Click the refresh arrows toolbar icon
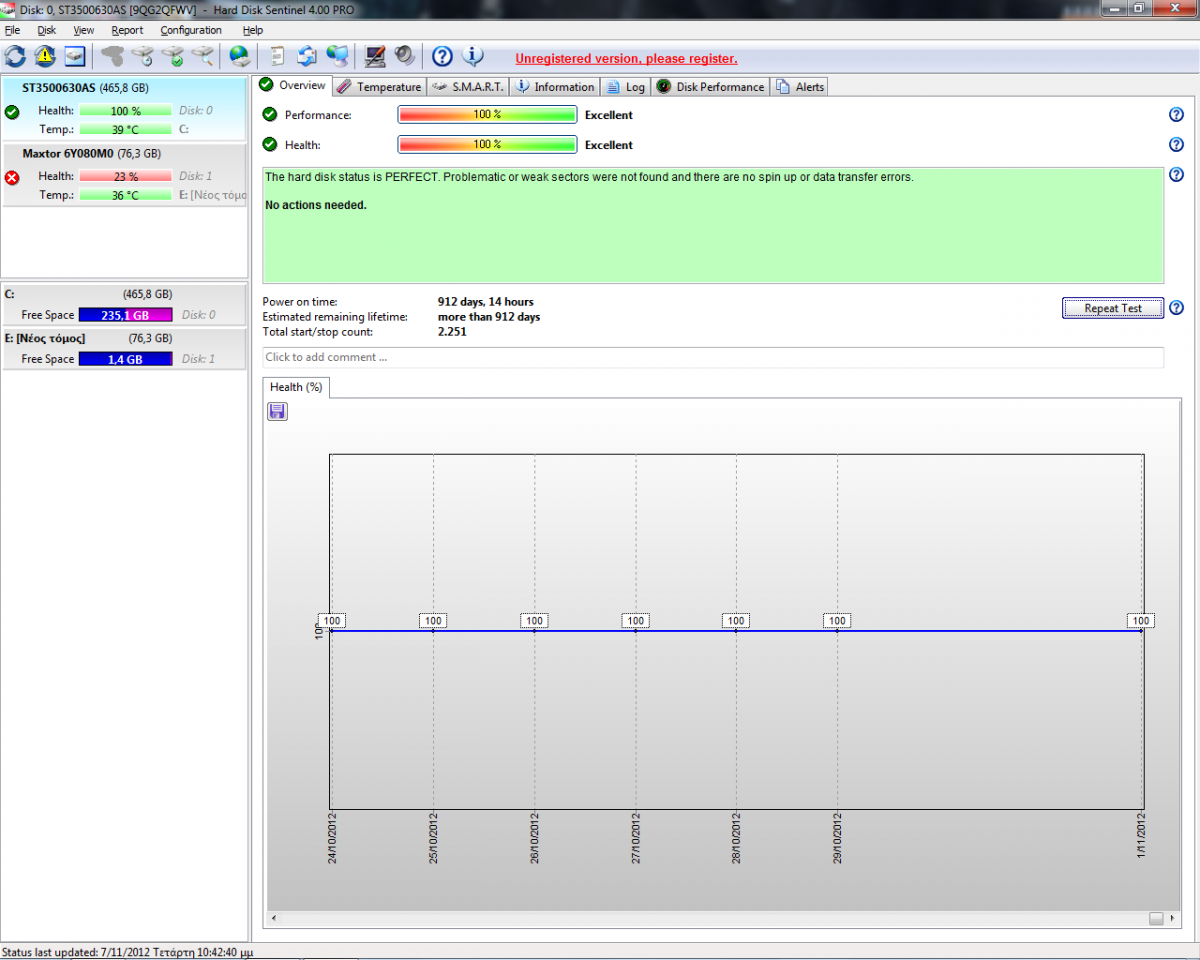This screenshot has width=1200, height=960. click(15, 56)
